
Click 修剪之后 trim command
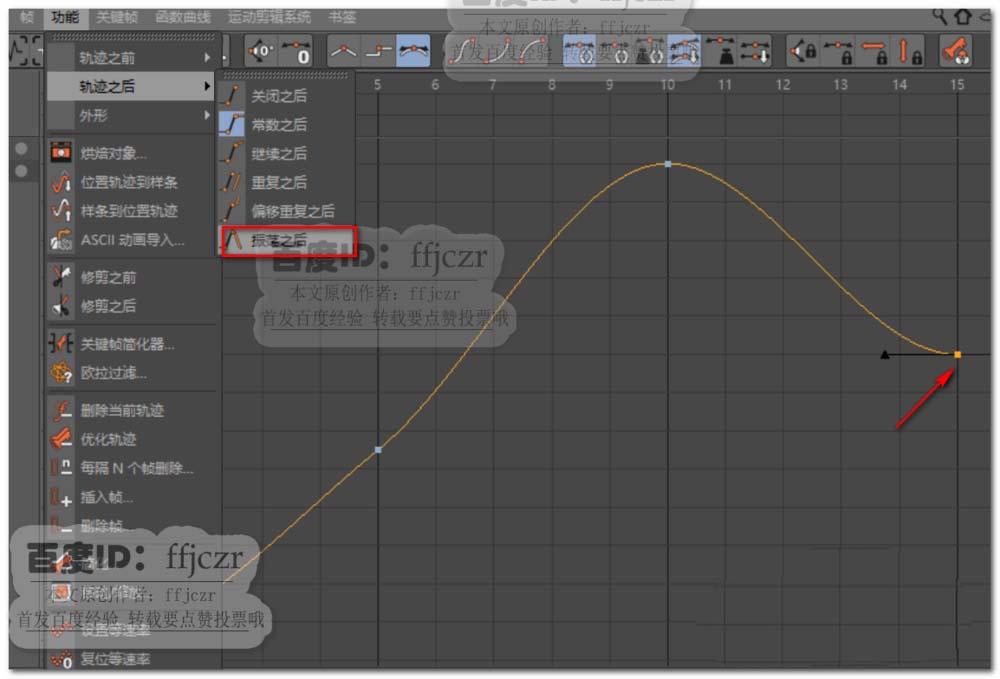pyautogui.click(x=131, y=306)
